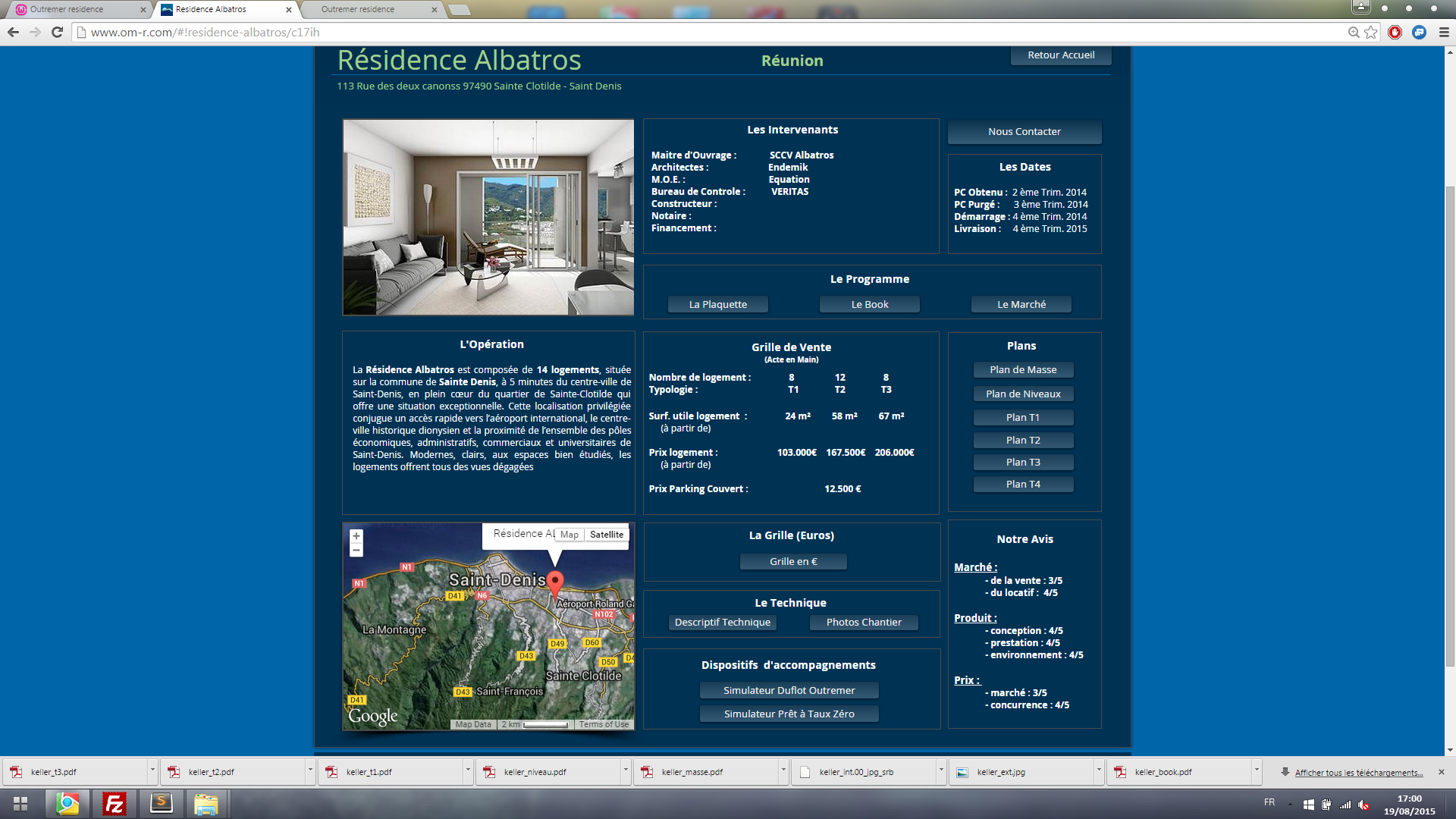Image resolution: width=1456 pixels, height=819 pixels.
Task: Click Afficher tous les téléchargements link
Action: click(x=1358, y=773)
